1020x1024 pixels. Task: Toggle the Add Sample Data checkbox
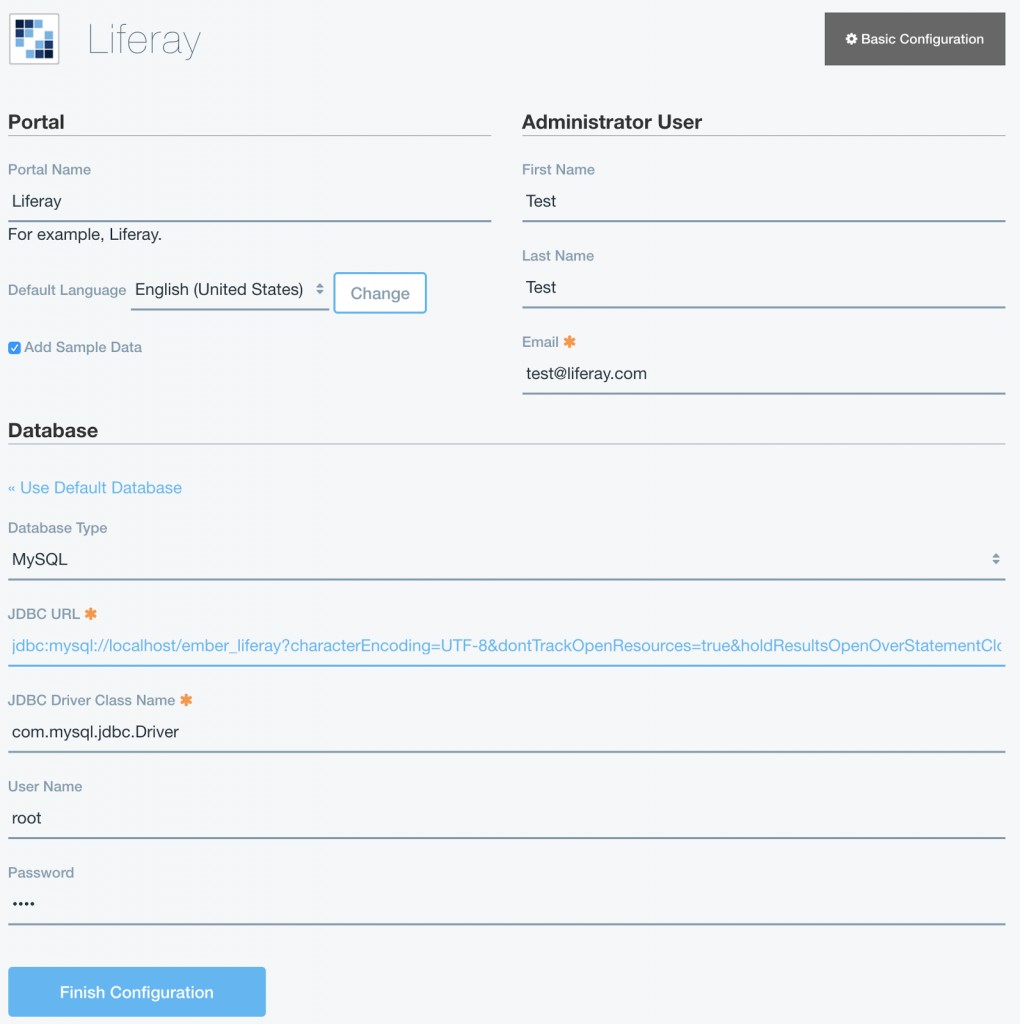click(x=14, y=348)
